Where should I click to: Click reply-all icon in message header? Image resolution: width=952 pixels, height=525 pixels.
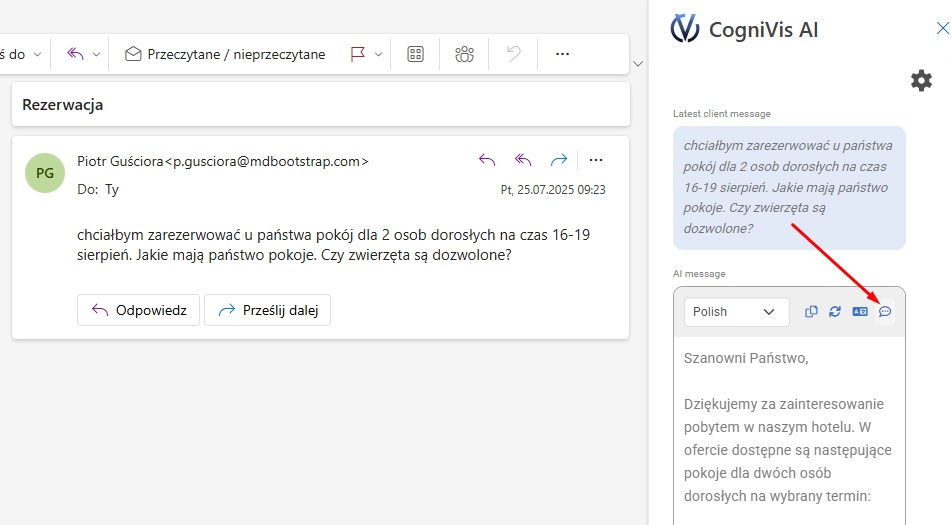click(522, 160)
